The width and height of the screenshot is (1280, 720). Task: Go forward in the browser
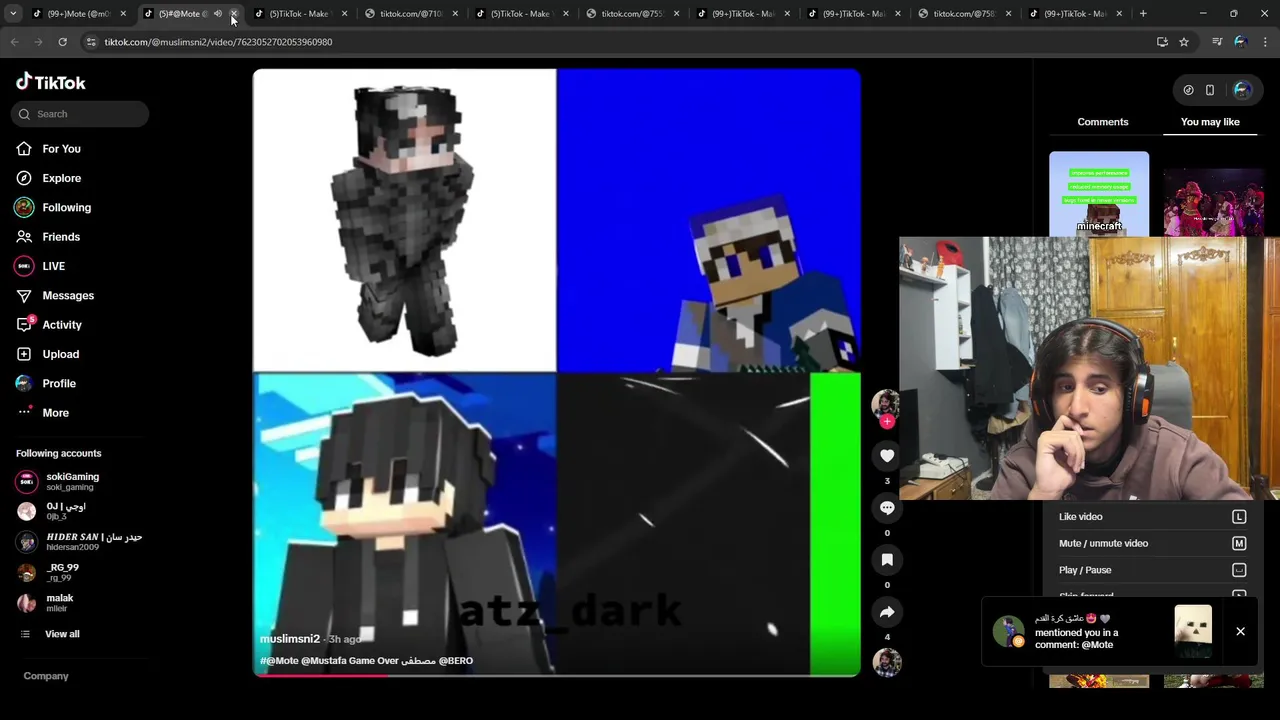pyautogui.click(x=38, y=42)
